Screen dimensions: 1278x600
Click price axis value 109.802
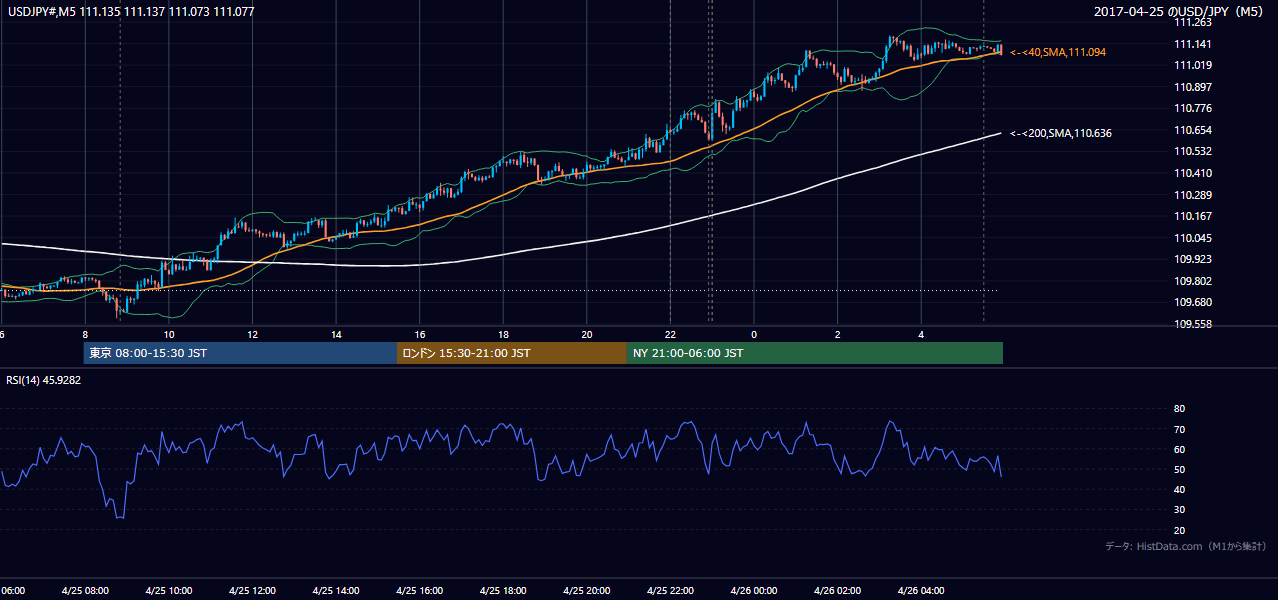click(1192, 281)
